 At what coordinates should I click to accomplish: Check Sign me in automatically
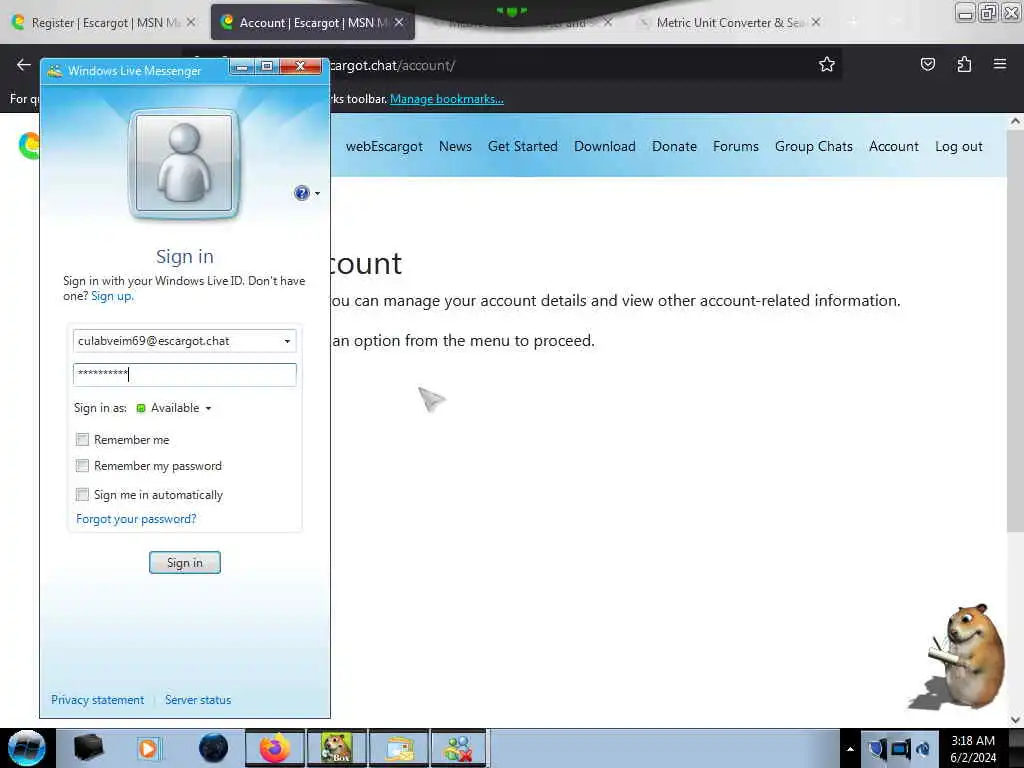[x=82, y=494]
